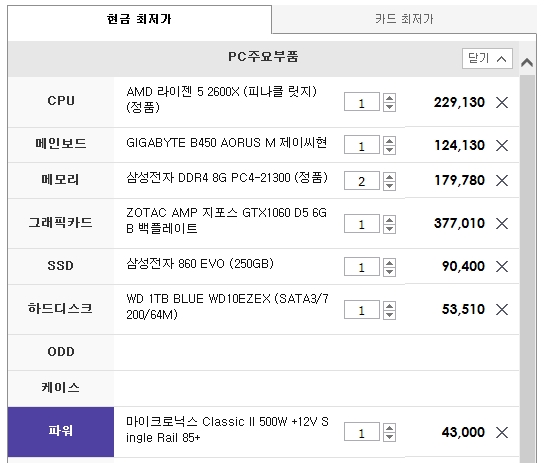544x463 pixels.
Task: Focus the 파워 quantity input field
Action: coord(362,432)
